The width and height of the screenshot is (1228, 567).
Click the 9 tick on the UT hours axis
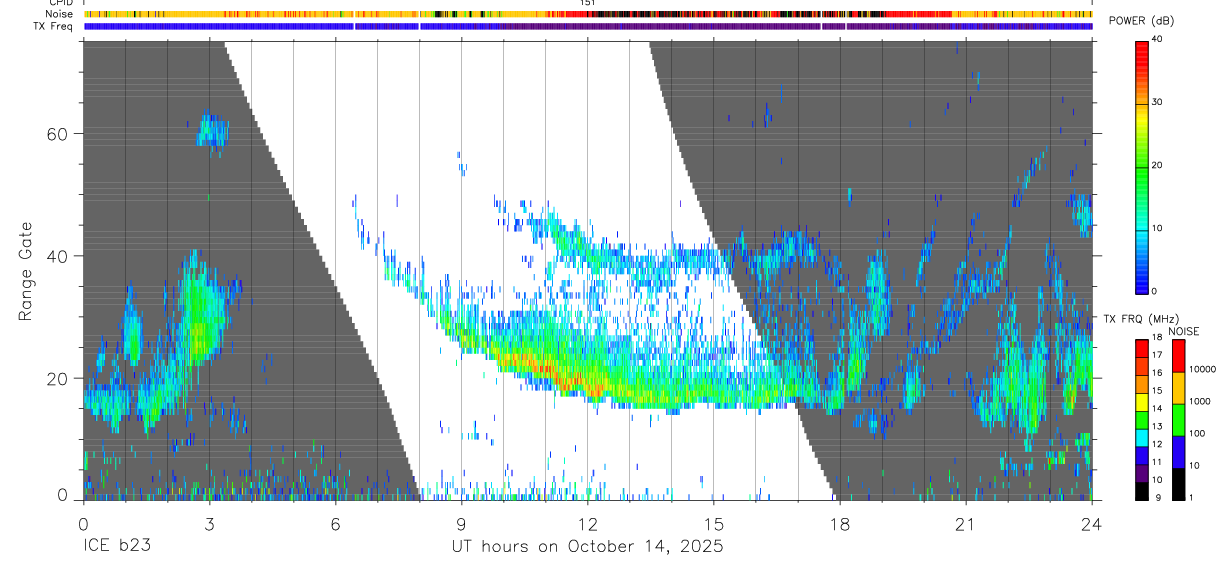click(x=461, y=523)
